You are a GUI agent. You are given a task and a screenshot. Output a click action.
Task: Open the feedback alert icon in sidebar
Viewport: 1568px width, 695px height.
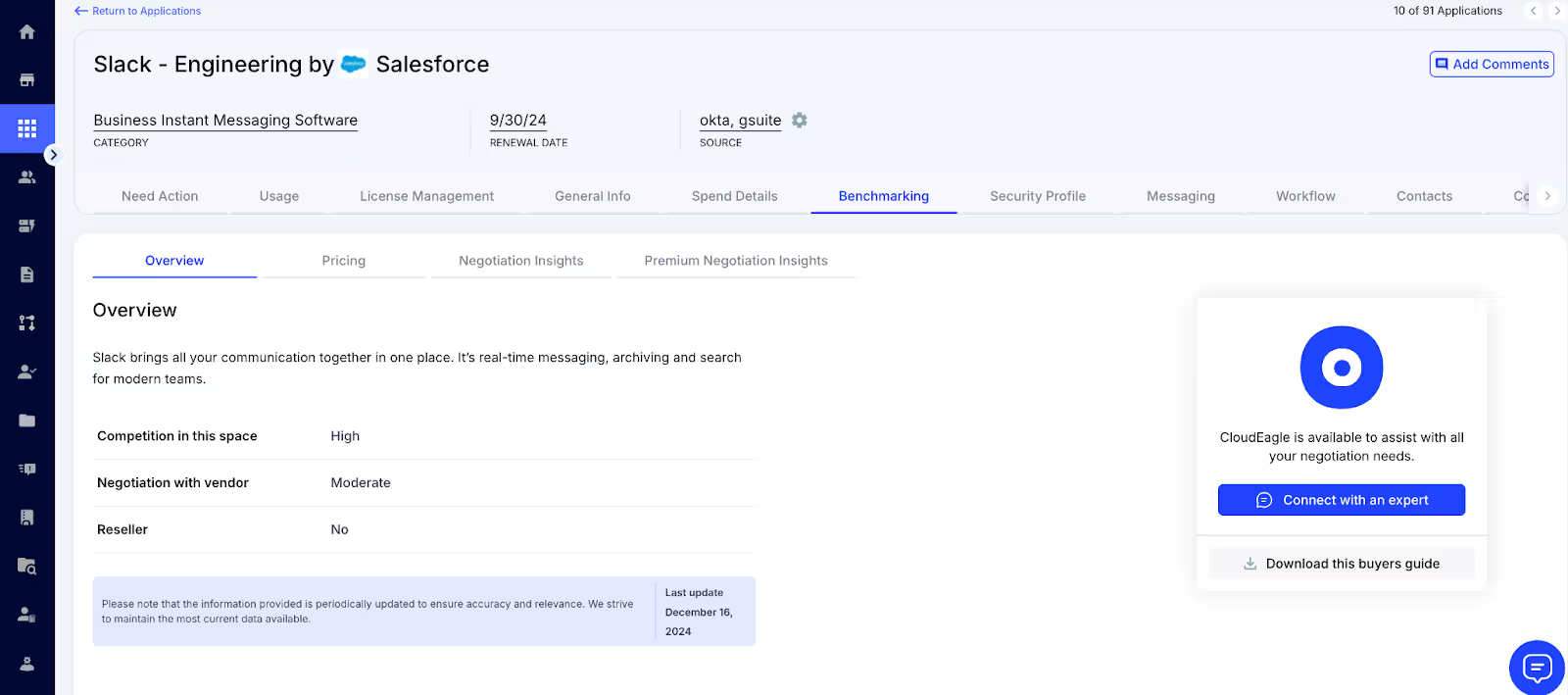click(27, 469)
